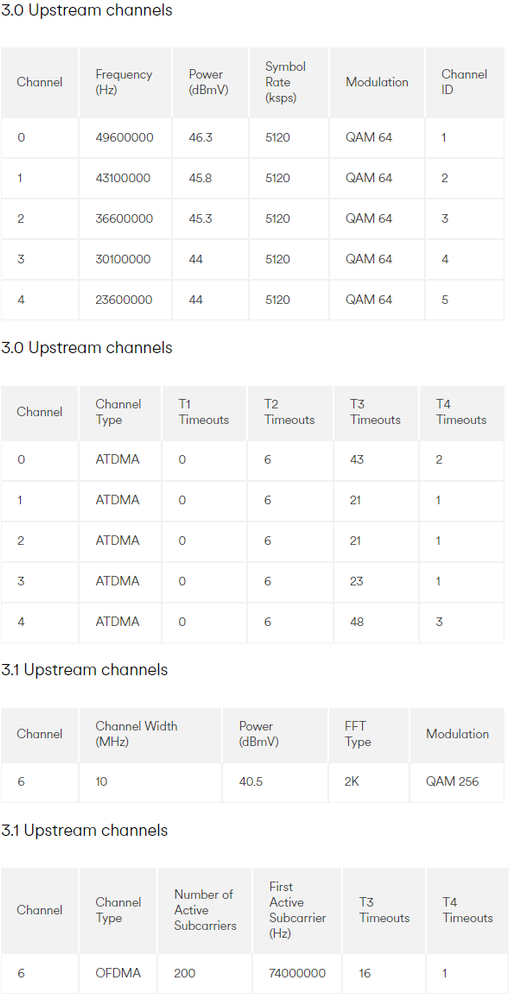Click the 23600000 frequency value
This screenshot has width=515, height=999.
[x=125, y=299]
